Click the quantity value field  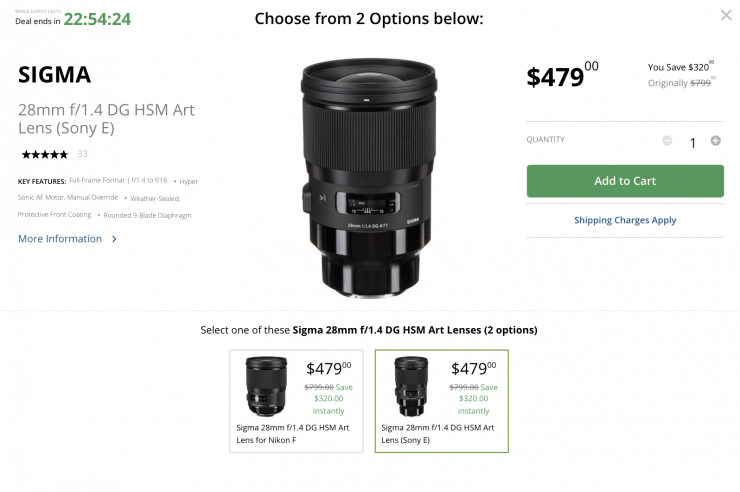[x=692, y=142]
